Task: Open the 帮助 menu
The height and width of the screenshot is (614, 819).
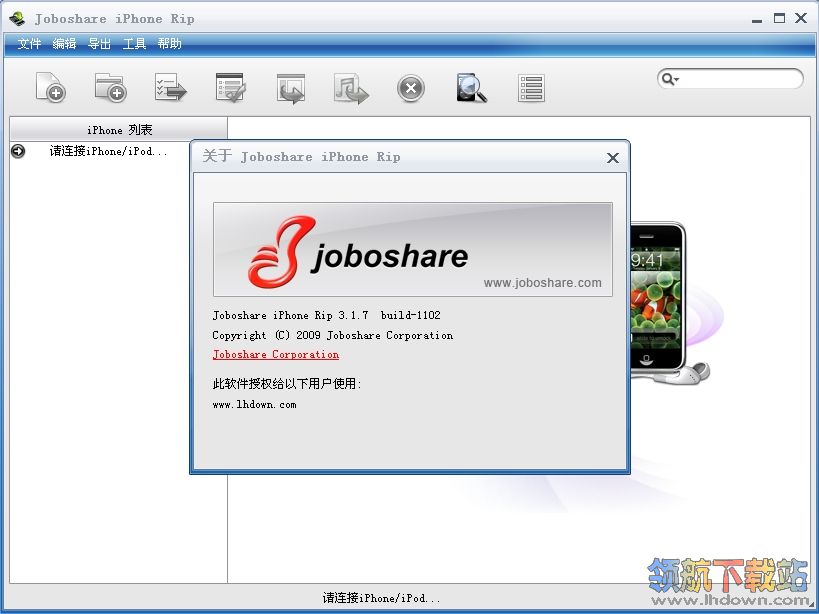Action: coord(170,44)
